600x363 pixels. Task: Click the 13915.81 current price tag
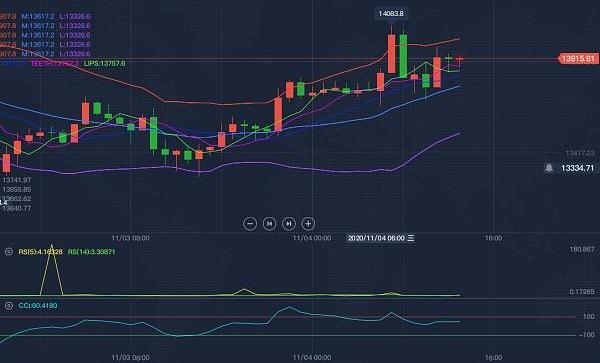578,59
